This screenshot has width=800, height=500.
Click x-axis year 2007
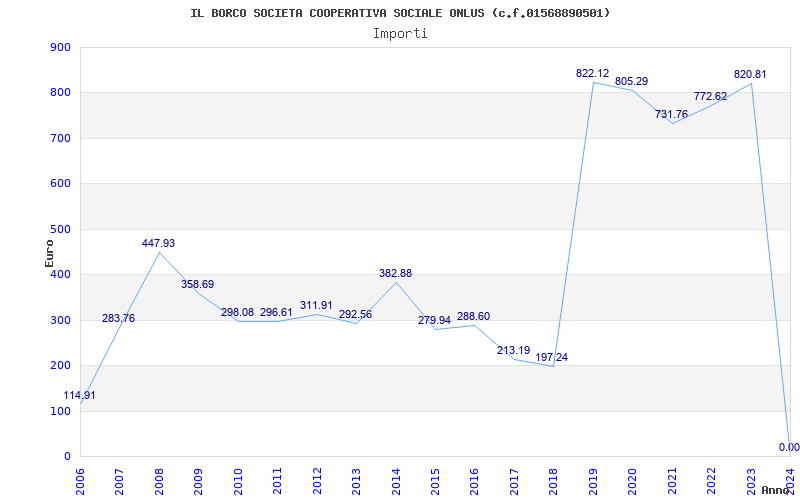[119, 481]
